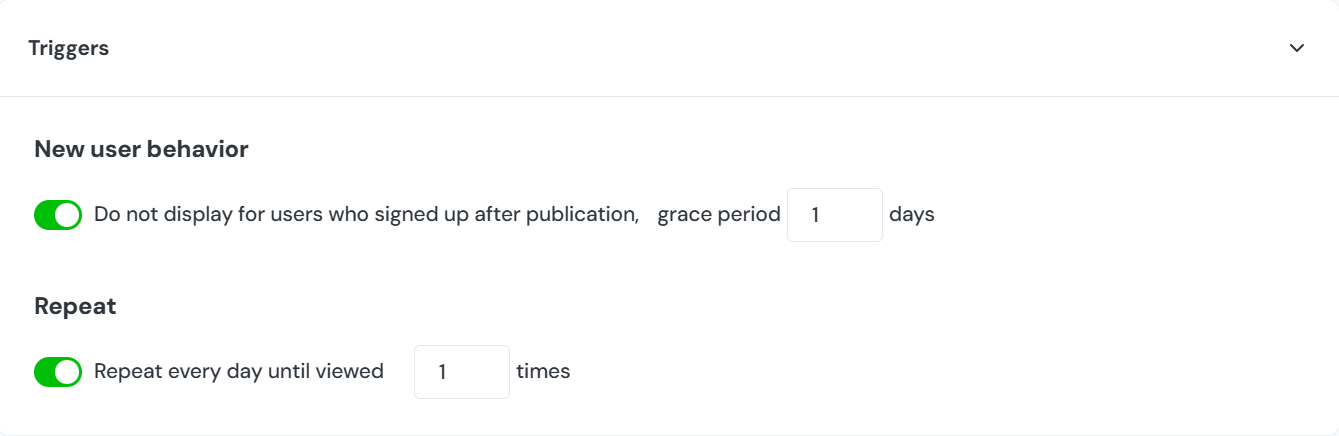1339x436 pixels.
Task: Click the input box before 'times'
Action: coord(461,372)
